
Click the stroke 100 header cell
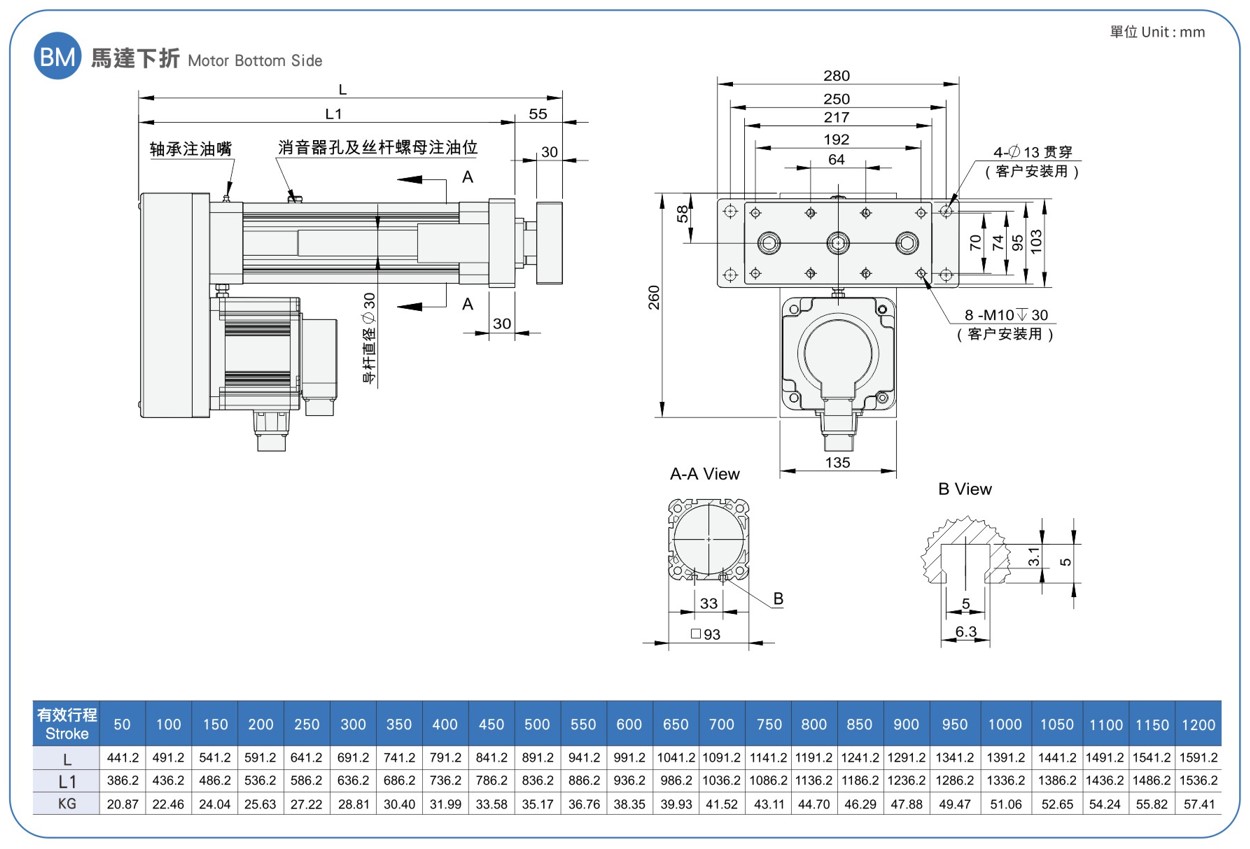tap(169, 724)
